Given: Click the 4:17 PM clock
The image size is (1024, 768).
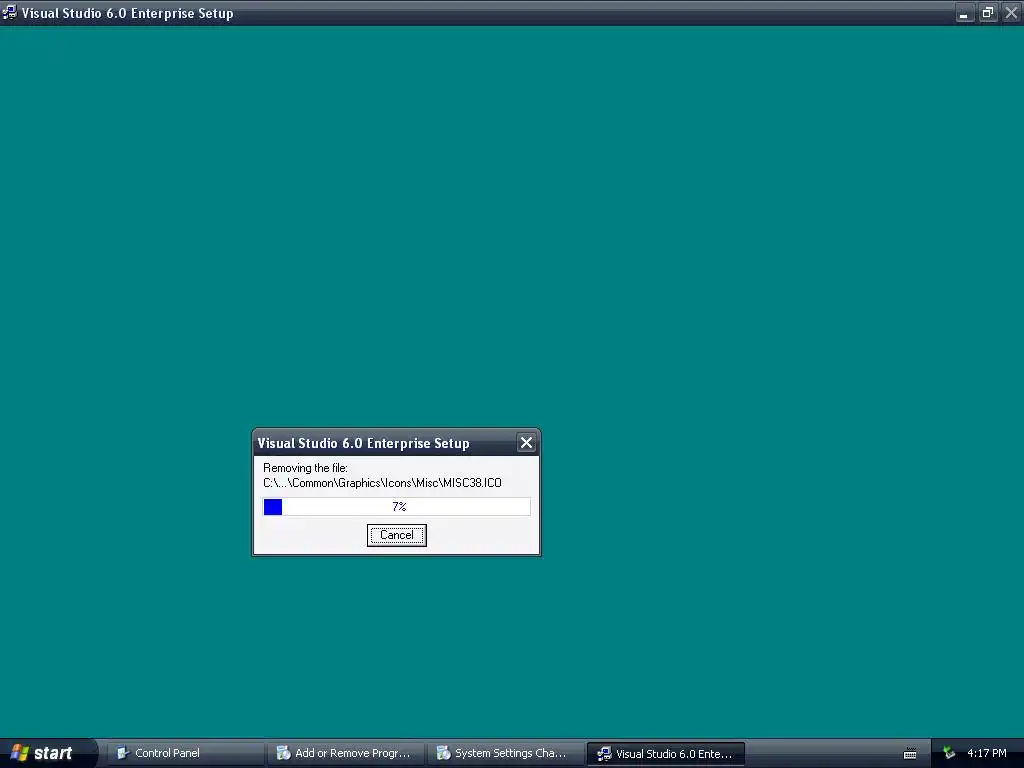Looking at the screenshot, I should point(987,753).
